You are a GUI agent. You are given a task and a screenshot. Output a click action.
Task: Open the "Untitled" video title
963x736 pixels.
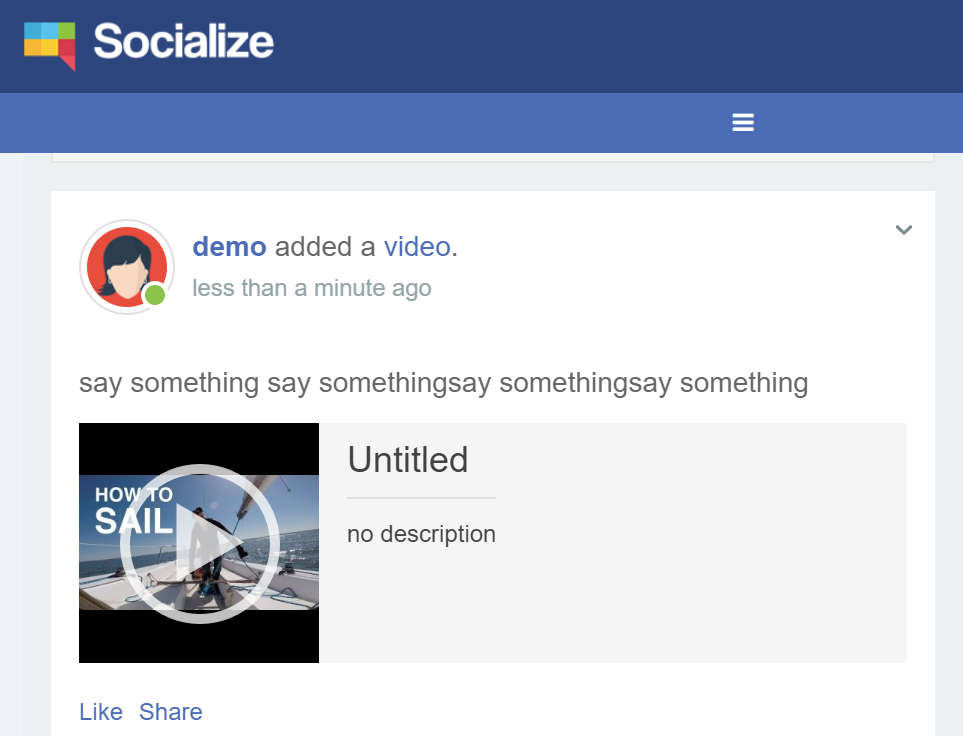tap(408, 460)
